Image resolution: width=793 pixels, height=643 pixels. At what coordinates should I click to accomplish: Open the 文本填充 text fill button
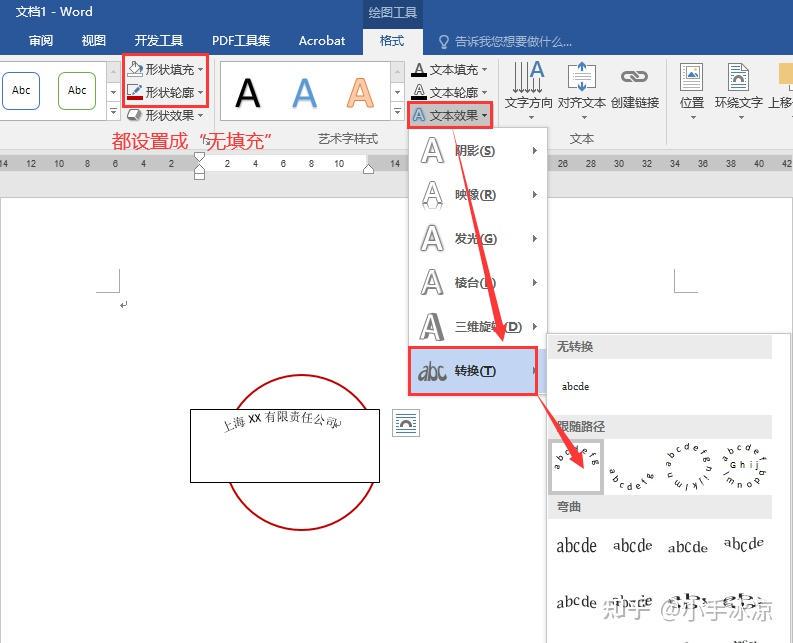click(x=450, y=69)
